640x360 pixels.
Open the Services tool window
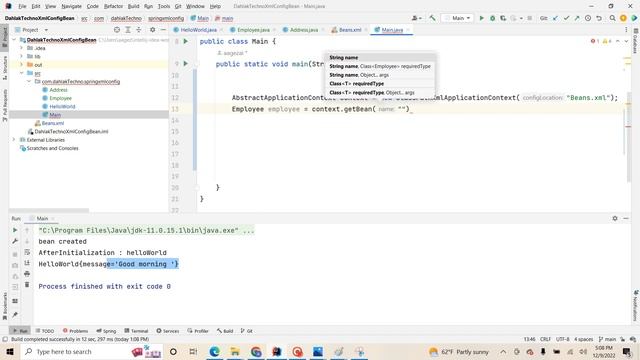[168, 331]
